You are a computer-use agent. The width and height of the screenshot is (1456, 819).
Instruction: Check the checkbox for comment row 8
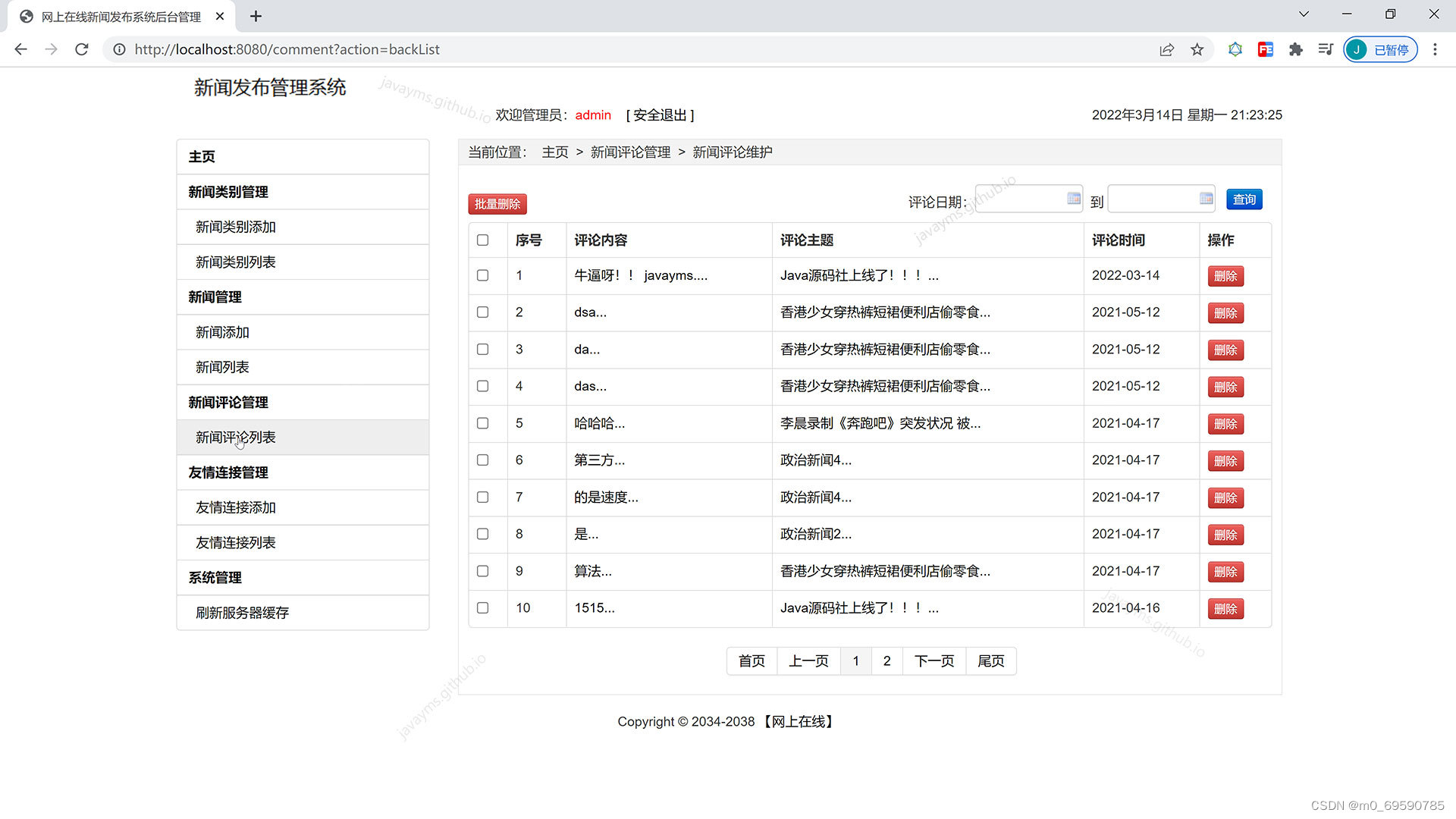click(x=482, y=534)
